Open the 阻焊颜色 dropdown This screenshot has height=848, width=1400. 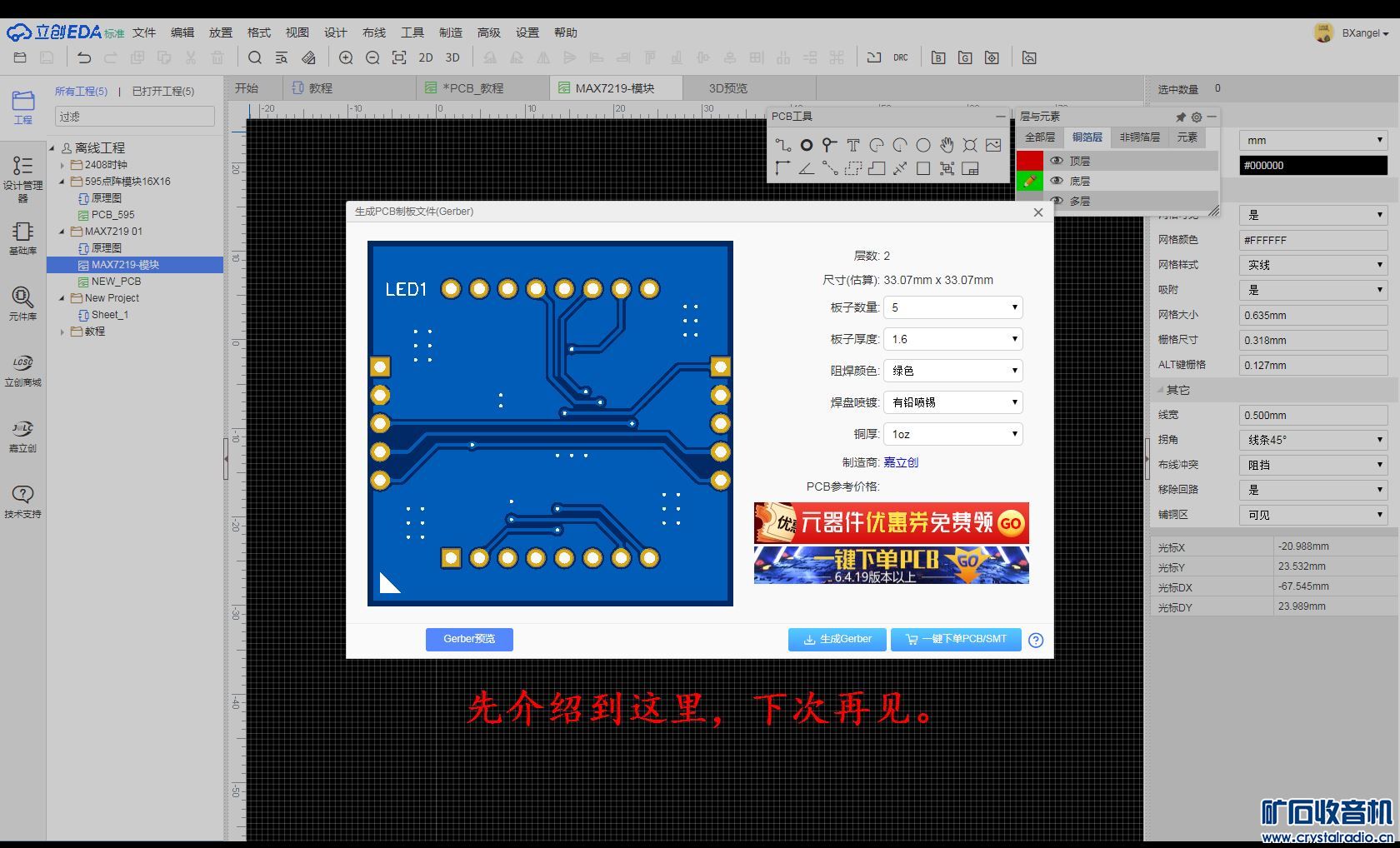pos(953,371)
